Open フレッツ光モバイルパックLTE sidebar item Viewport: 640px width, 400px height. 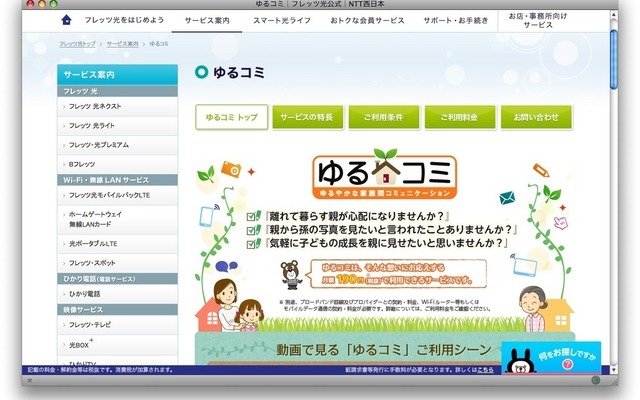[118, 196]
